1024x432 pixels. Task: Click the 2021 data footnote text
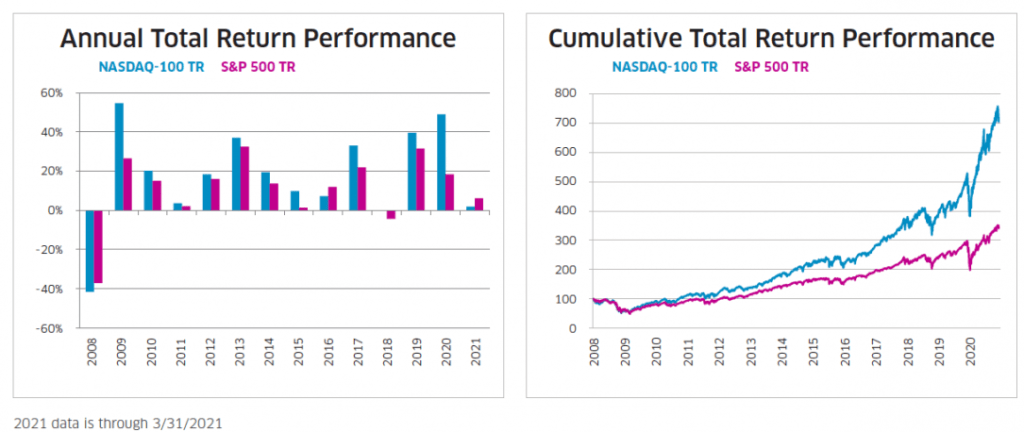(x=118, y=421)
